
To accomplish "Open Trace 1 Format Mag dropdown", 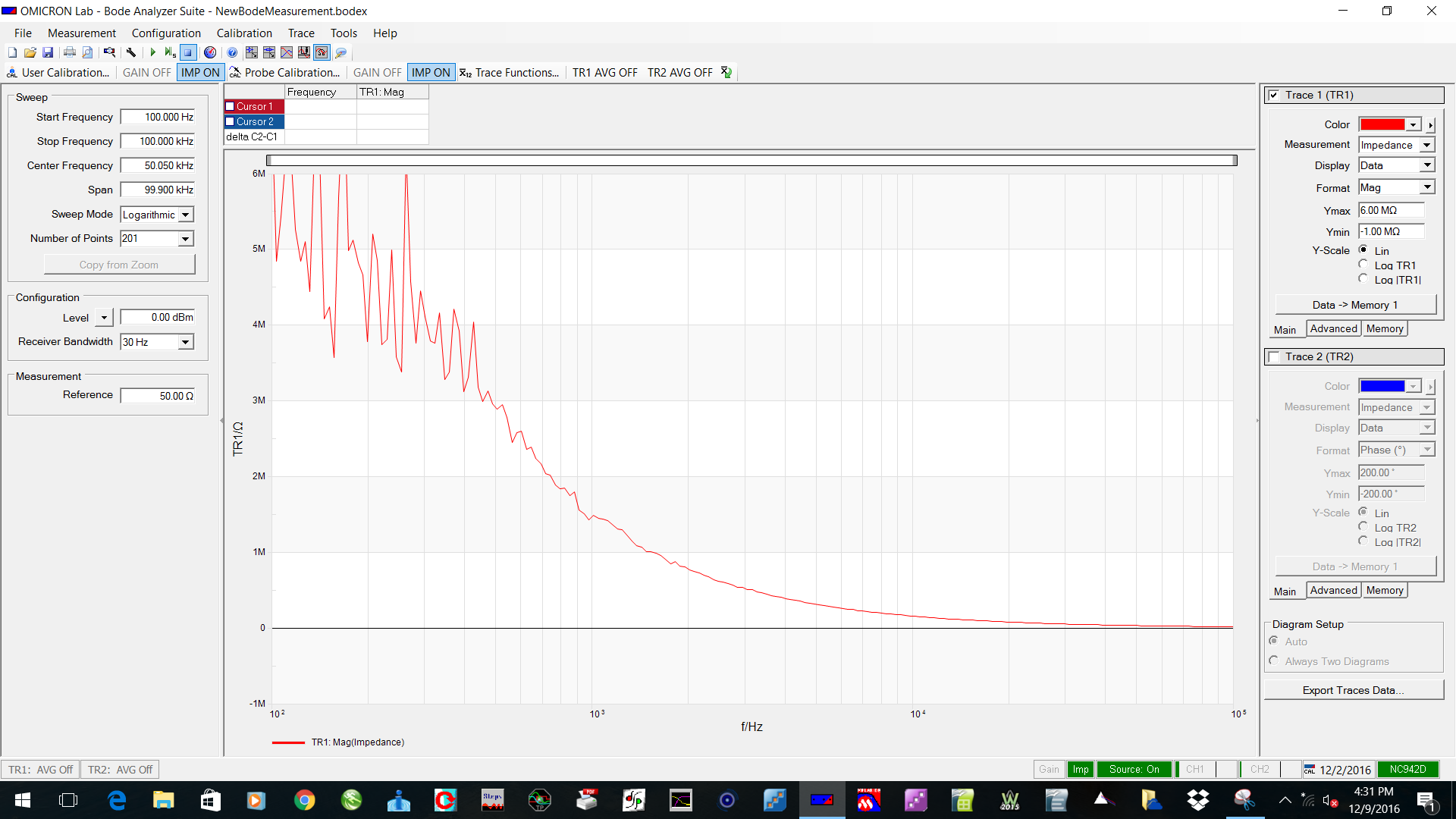I will click(1426, 187).
